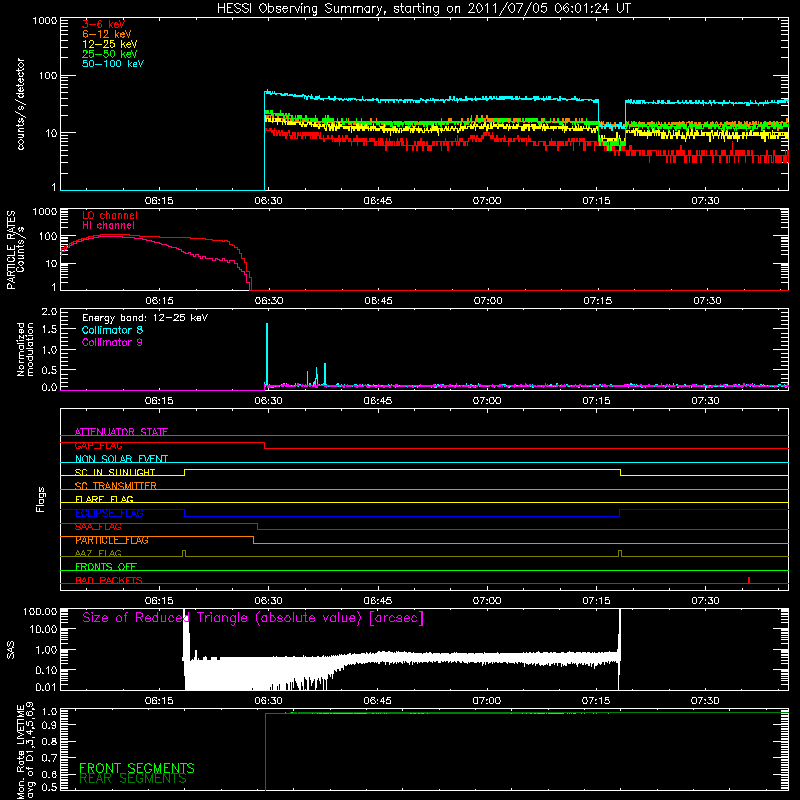This screenshot has width=800, height=800.
Task: Click the Flags axis label
Action: coord(41,499)
